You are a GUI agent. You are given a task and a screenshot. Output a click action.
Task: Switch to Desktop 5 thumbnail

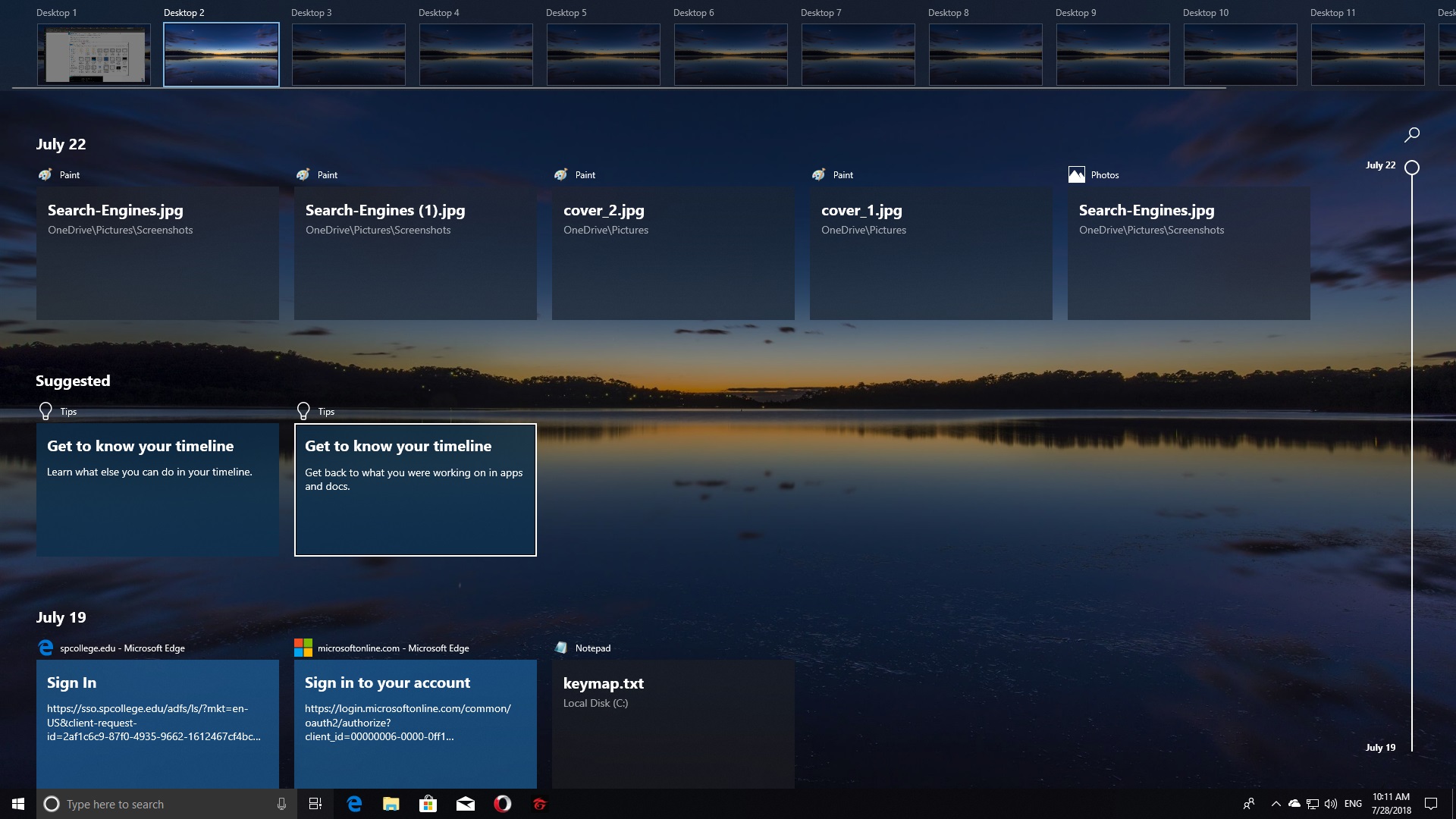pos(604,54)
